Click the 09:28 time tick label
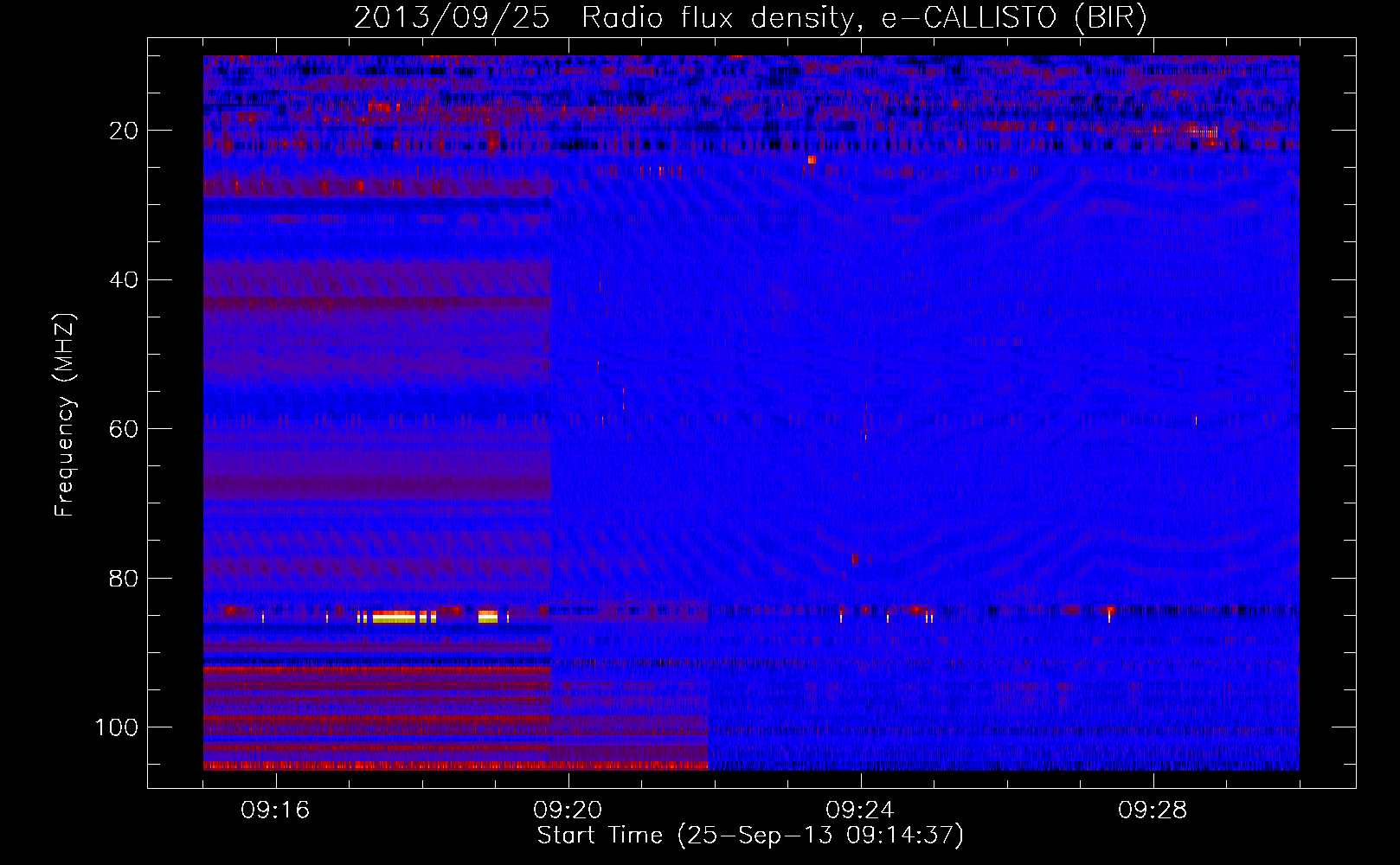The height and width of the screenshot is (865, 1400). pyautogui.click(x=1153, y=811)
